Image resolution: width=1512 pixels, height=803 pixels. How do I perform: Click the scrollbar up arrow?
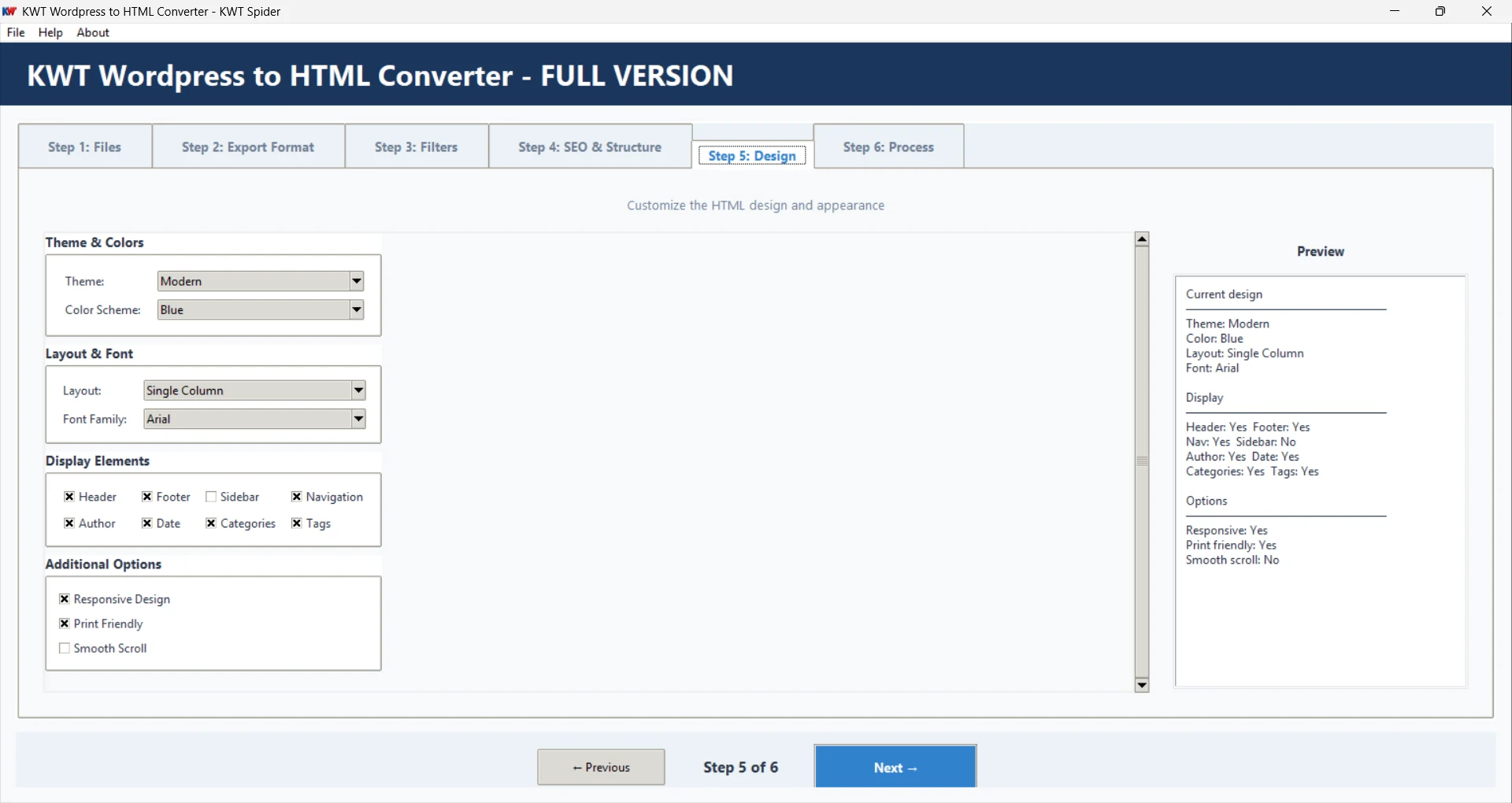[1142, 239]
